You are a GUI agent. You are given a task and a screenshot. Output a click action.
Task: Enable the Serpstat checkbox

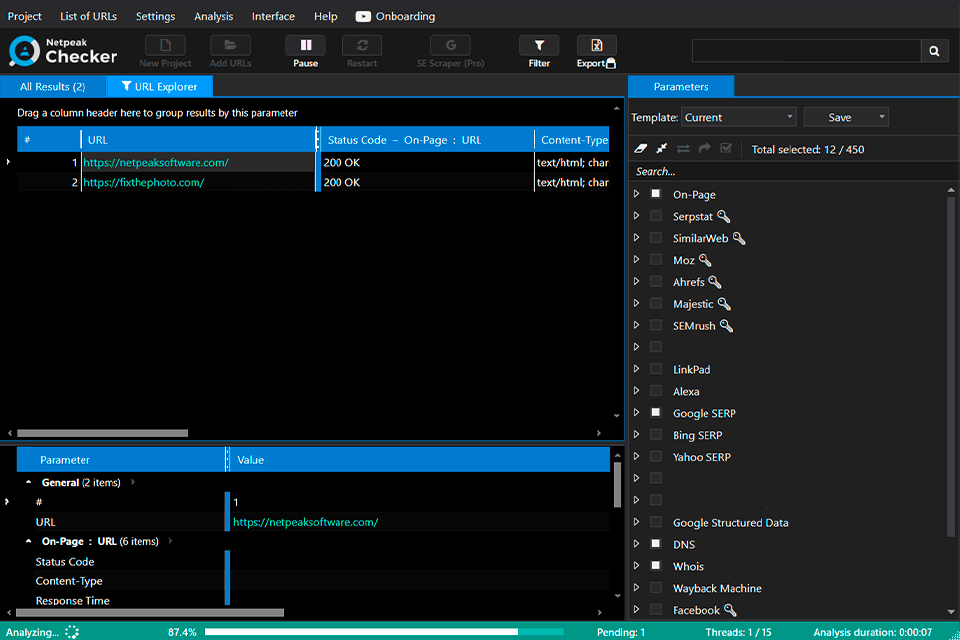(x=656, y=216)
